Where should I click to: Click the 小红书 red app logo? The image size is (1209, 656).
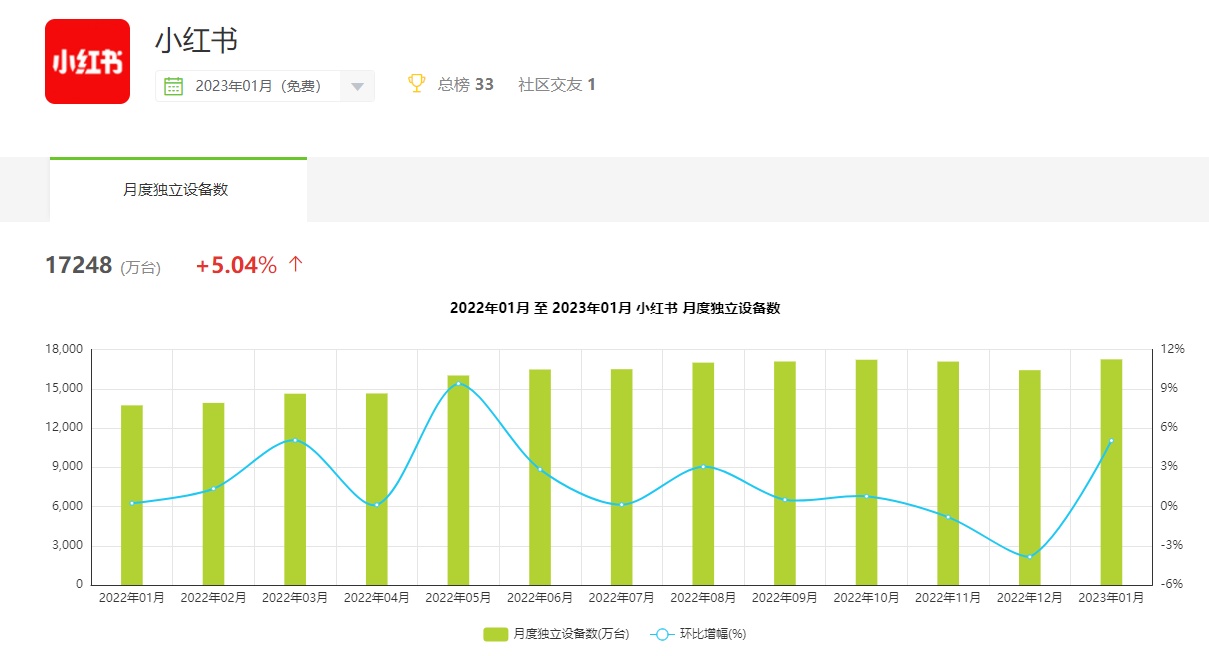click(x=87, y=61)
